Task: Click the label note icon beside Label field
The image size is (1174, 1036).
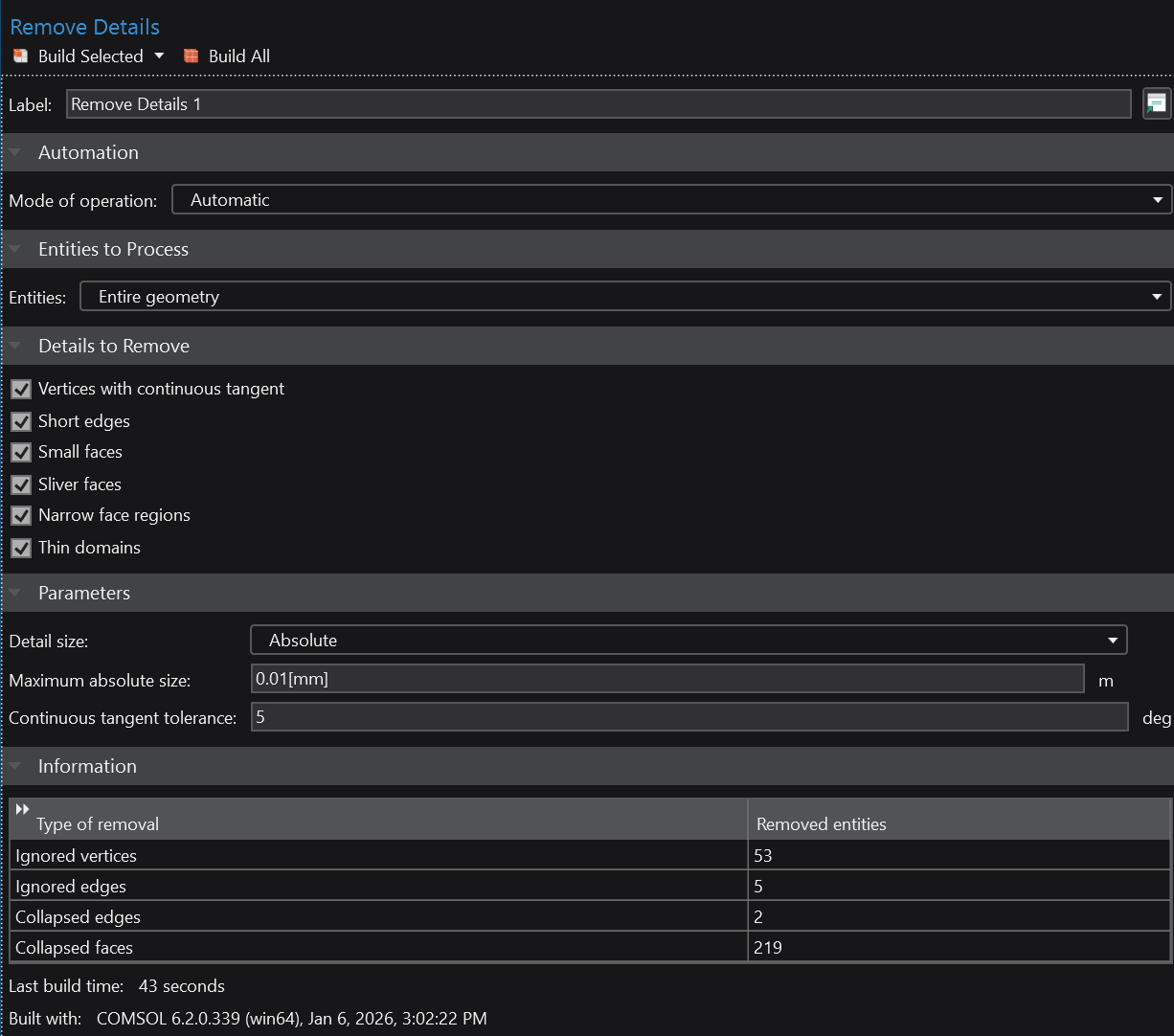Action: (x=1157, y=103)
